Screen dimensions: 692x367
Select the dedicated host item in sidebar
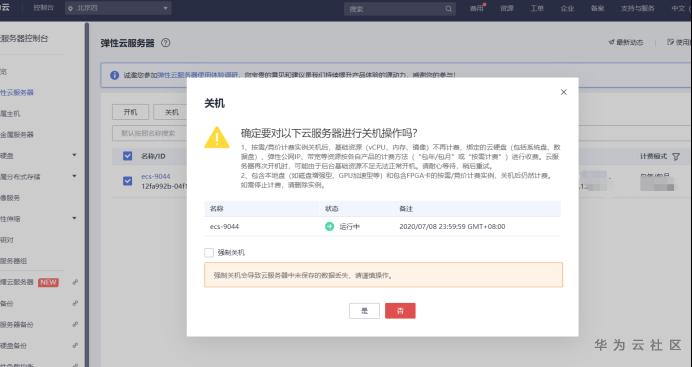pyautogui.click(x=10, y=113)
